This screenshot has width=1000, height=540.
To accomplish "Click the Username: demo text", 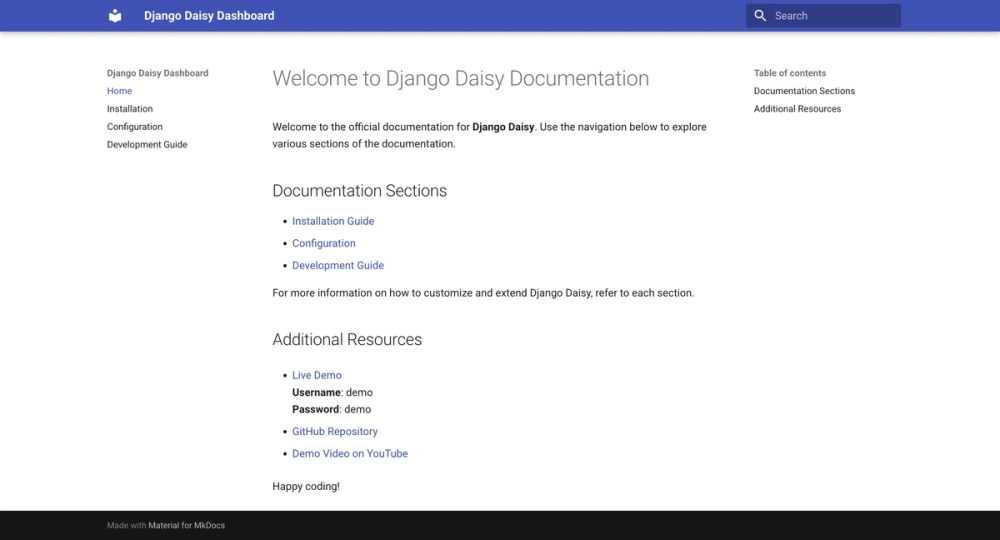I will coord(332,393).
